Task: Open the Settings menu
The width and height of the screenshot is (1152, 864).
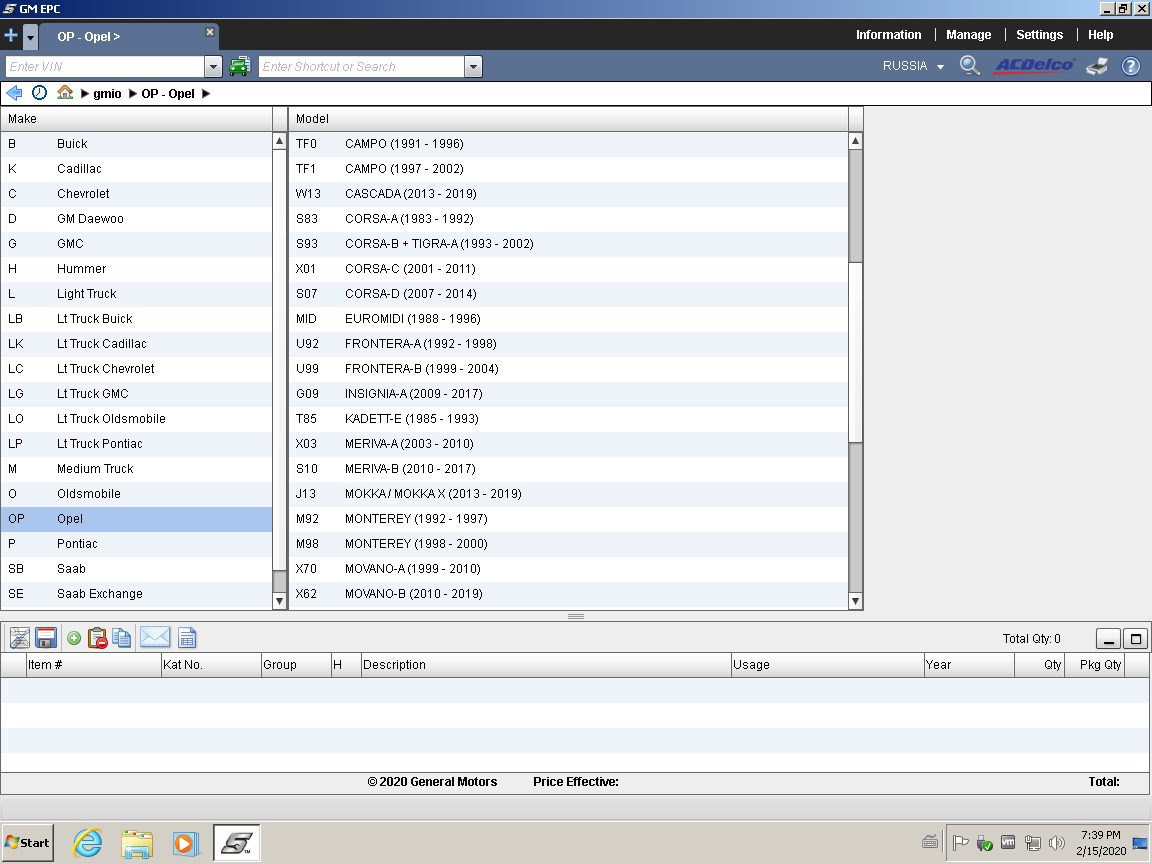Action: [x=1040, y=35]
